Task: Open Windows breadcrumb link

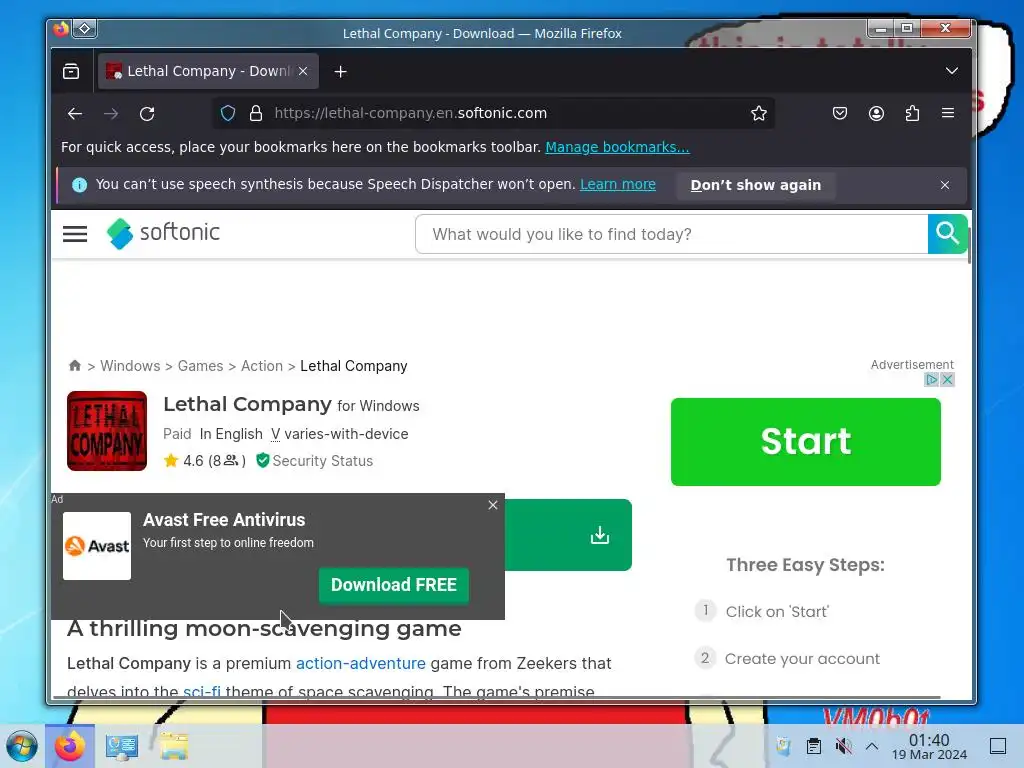Action: point(130,366)
